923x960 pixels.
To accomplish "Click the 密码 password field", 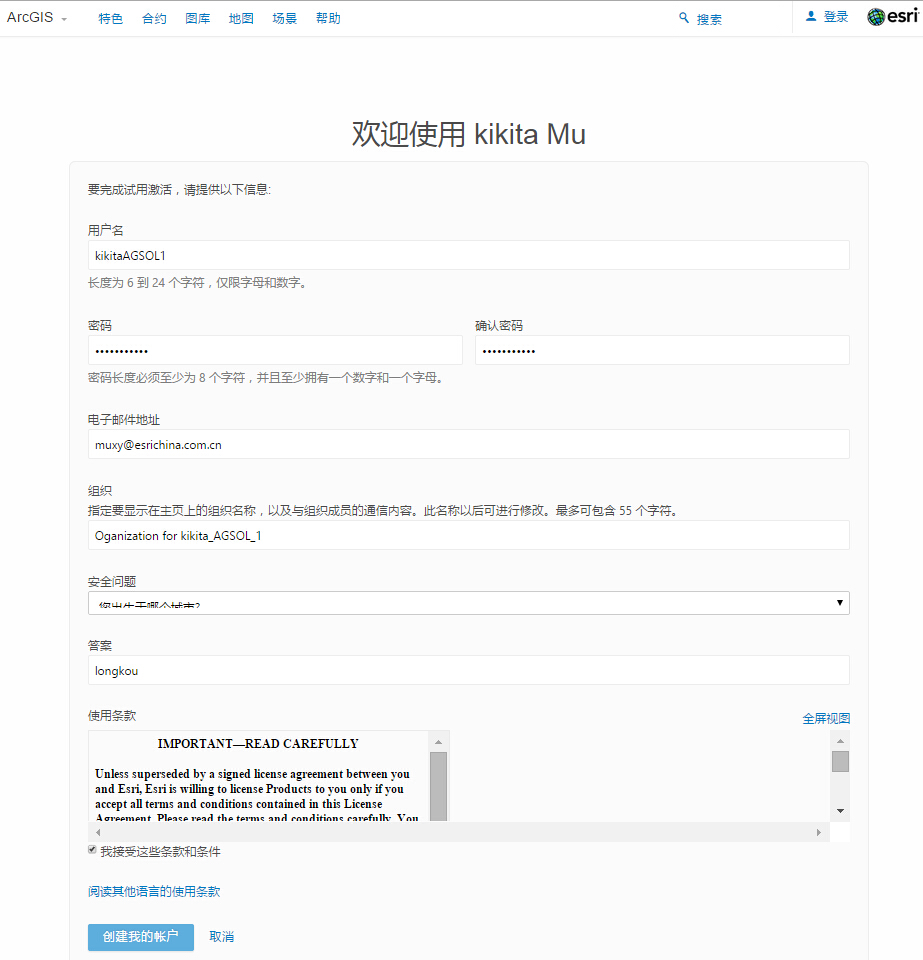I will (x=275, y=350).
